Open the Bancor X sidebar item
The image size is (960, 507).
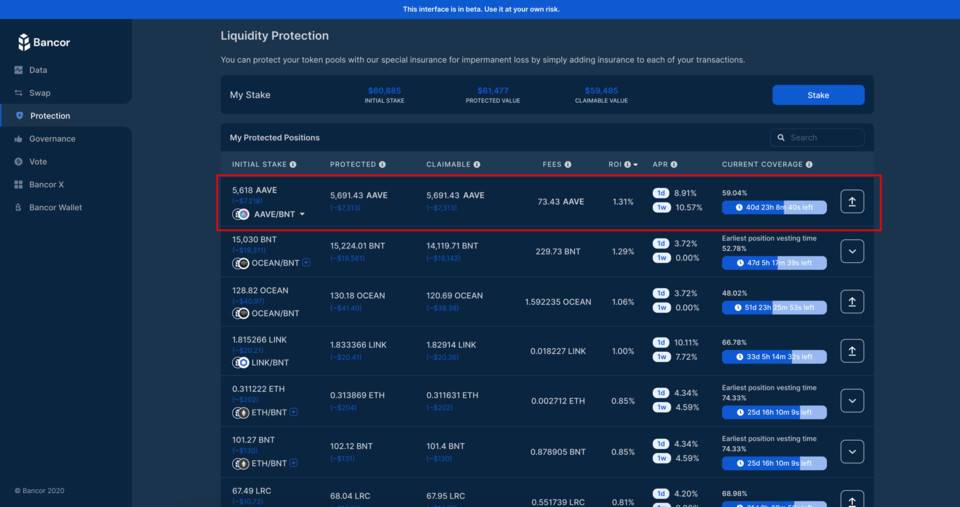(47, 184)
